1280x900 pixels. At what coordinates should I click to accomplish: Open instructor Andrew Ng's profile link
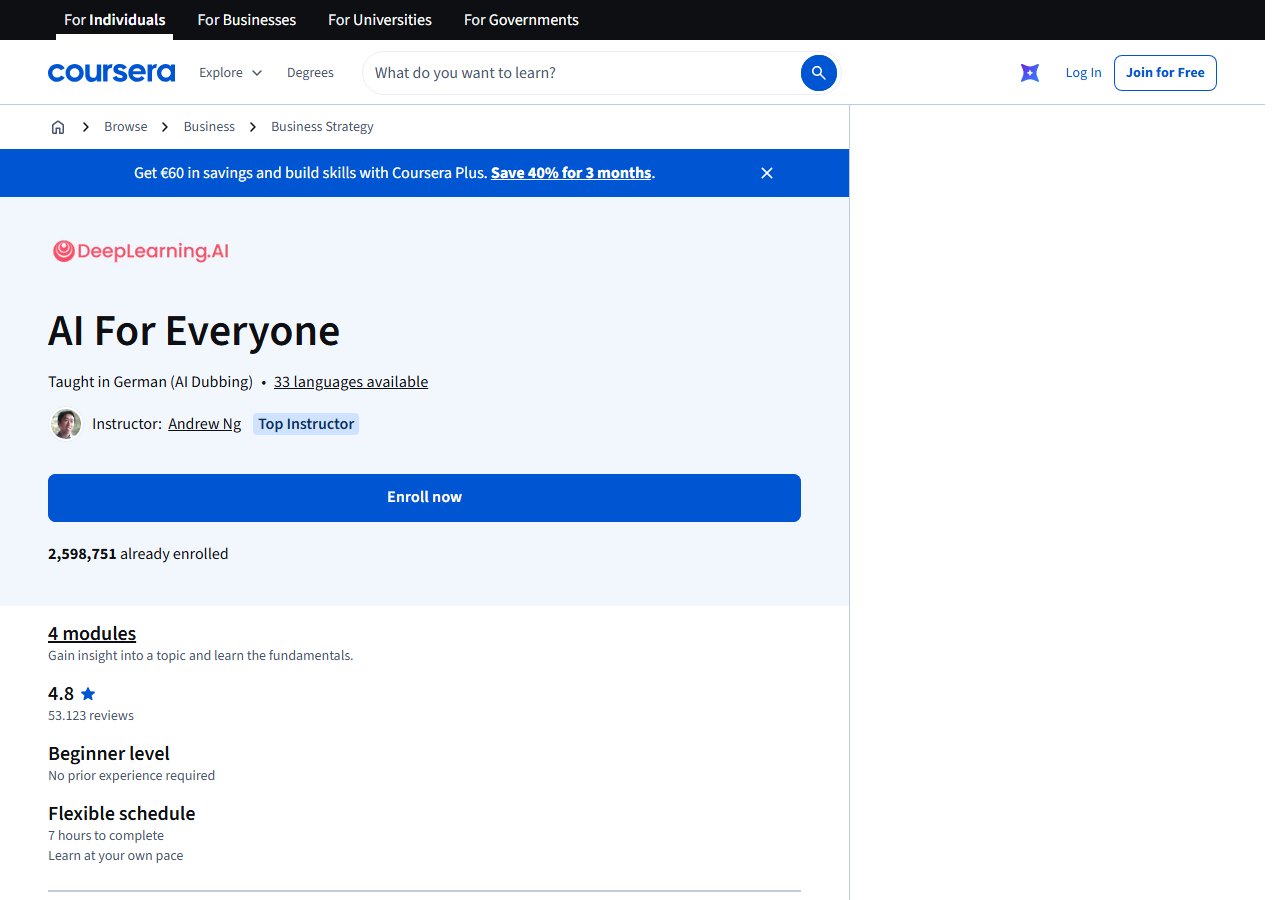point(204,424)
